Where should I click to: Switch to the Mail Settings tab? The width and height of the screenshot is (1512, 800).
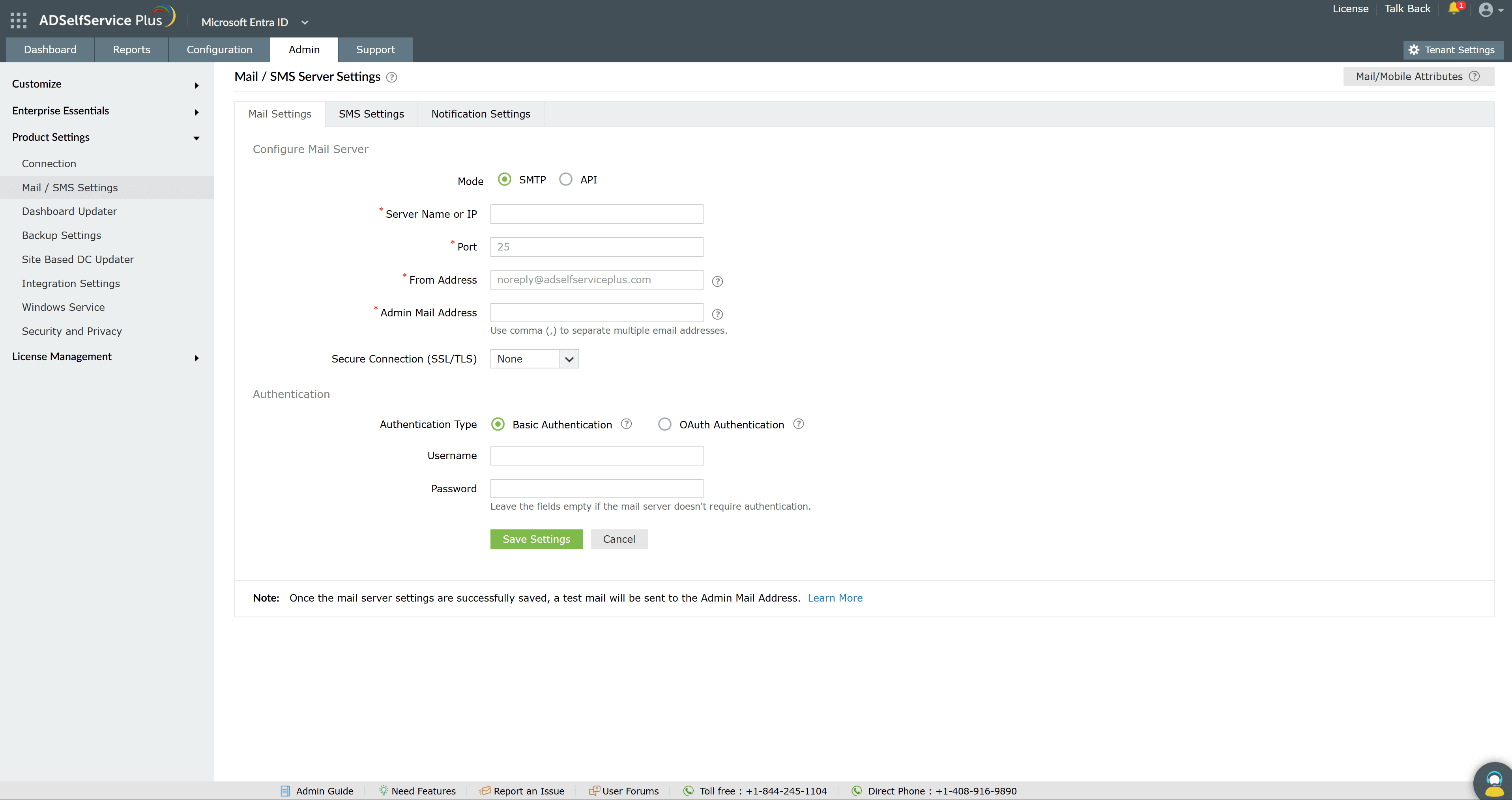(x=280, y=114)
